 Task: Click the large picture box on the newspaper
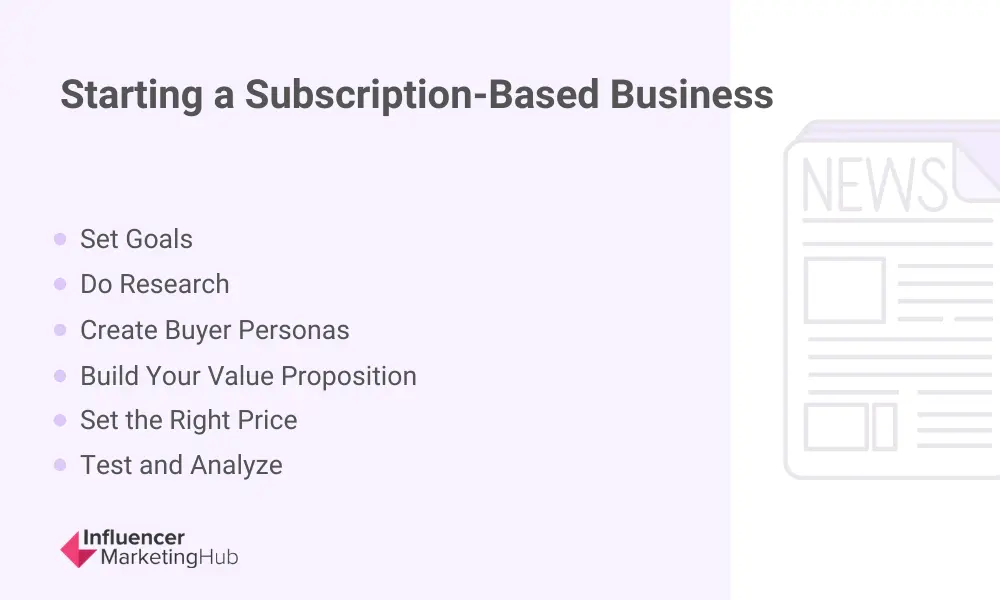pyautogui.click(x=845, y=290)
